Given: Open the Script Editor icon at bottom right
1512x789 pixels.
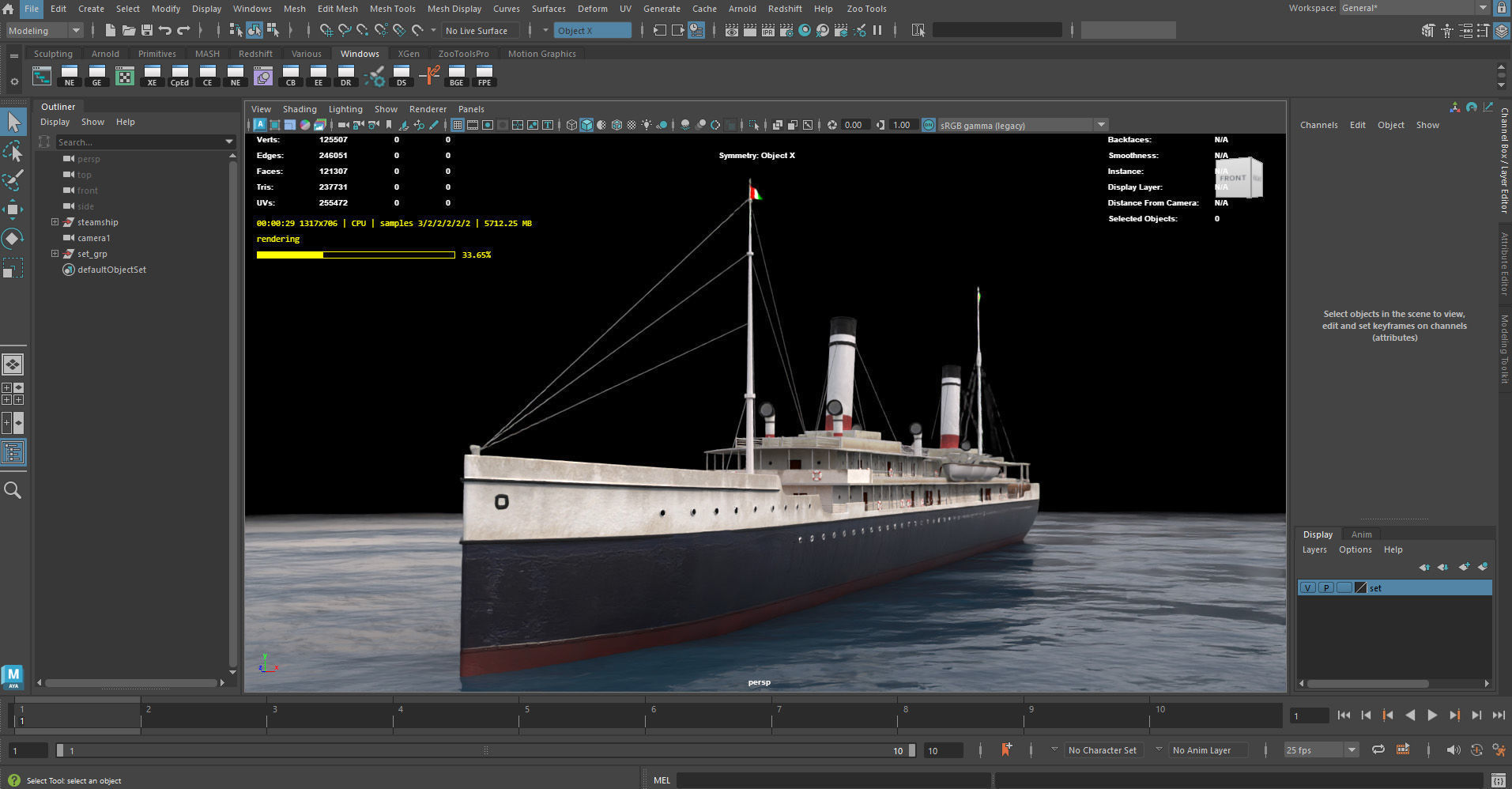Looking at the screenshot, I should [x=1497, y=780].
